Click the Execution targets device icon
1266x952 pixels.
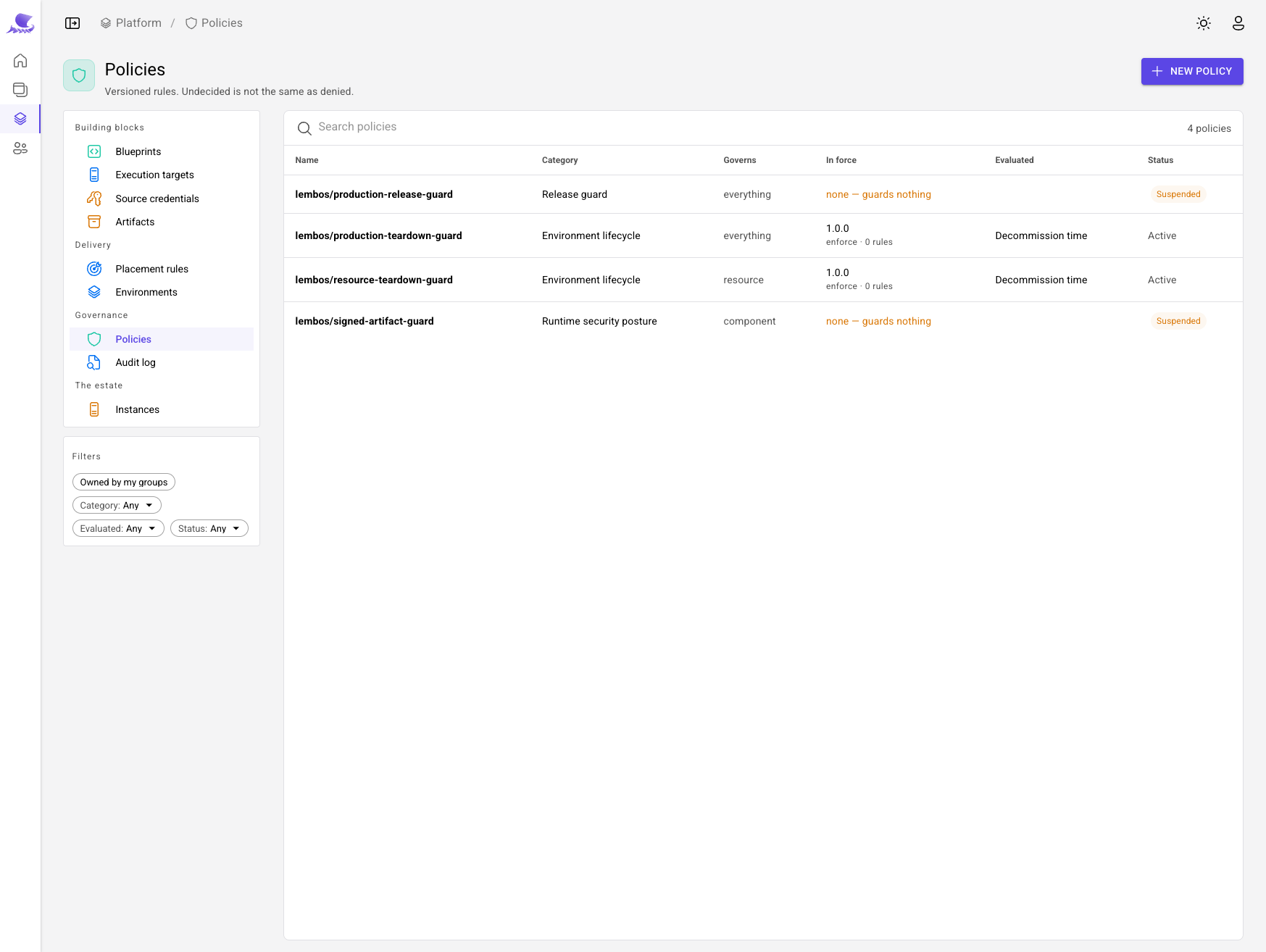pyautogui.click(x=94, y=175)
